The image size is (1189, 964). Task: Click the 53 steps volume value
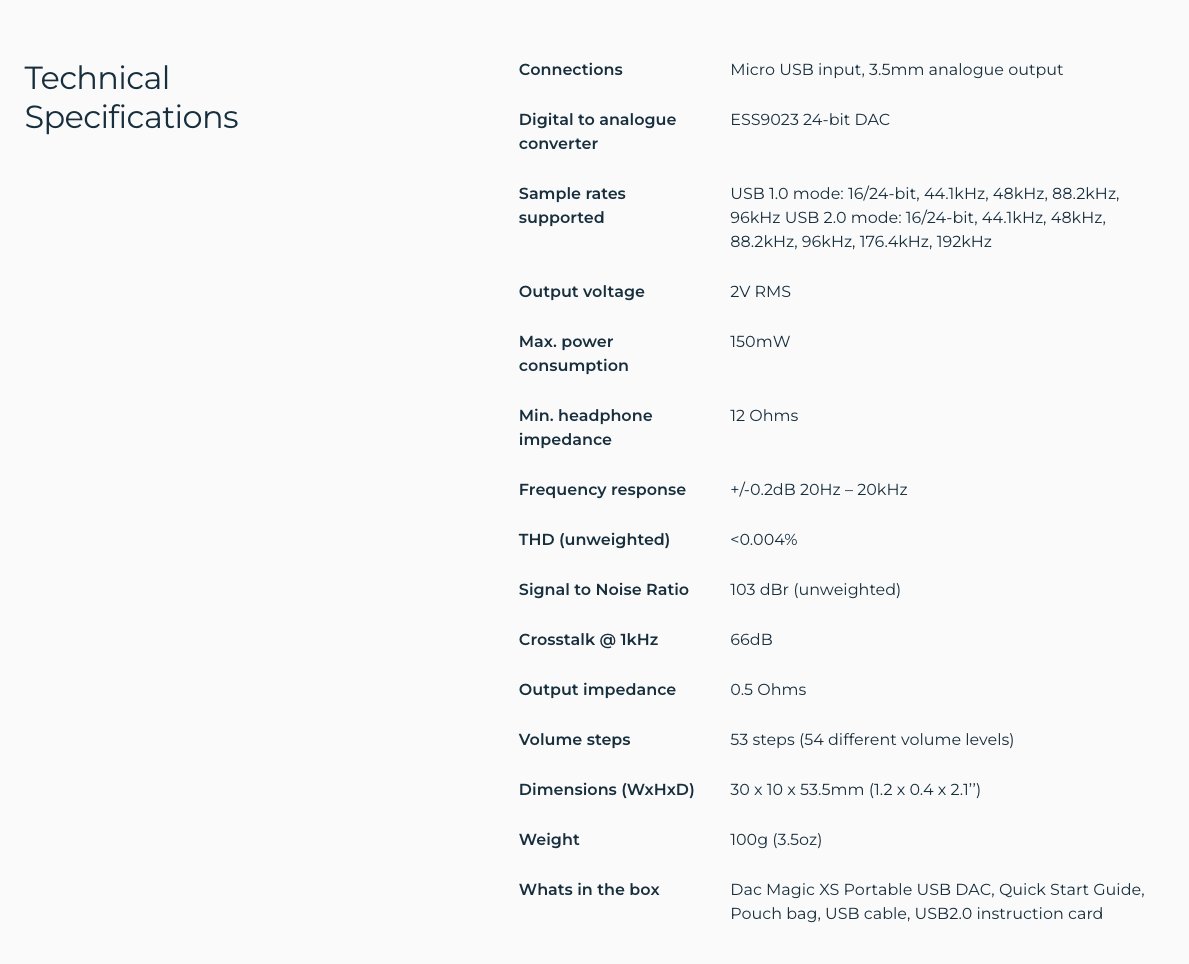click(871, 739)
